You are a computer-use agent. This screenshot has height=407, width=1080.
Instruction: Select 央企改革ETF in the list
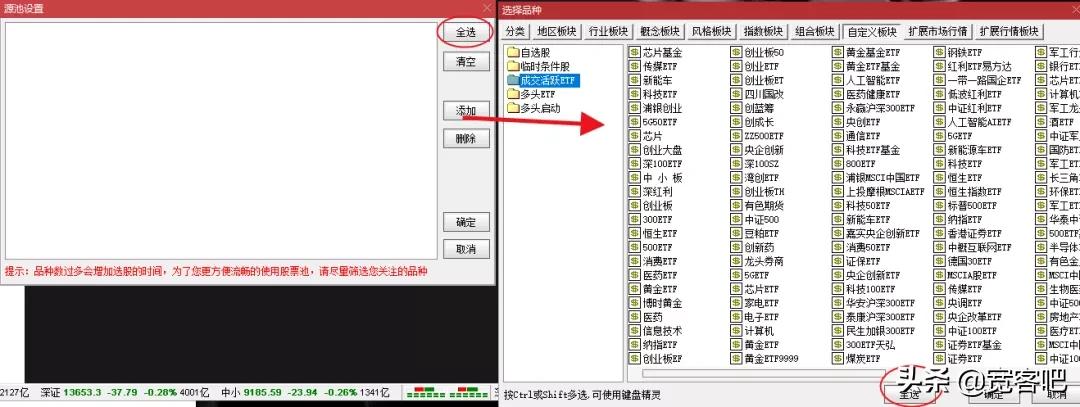[x=975, y=317]
